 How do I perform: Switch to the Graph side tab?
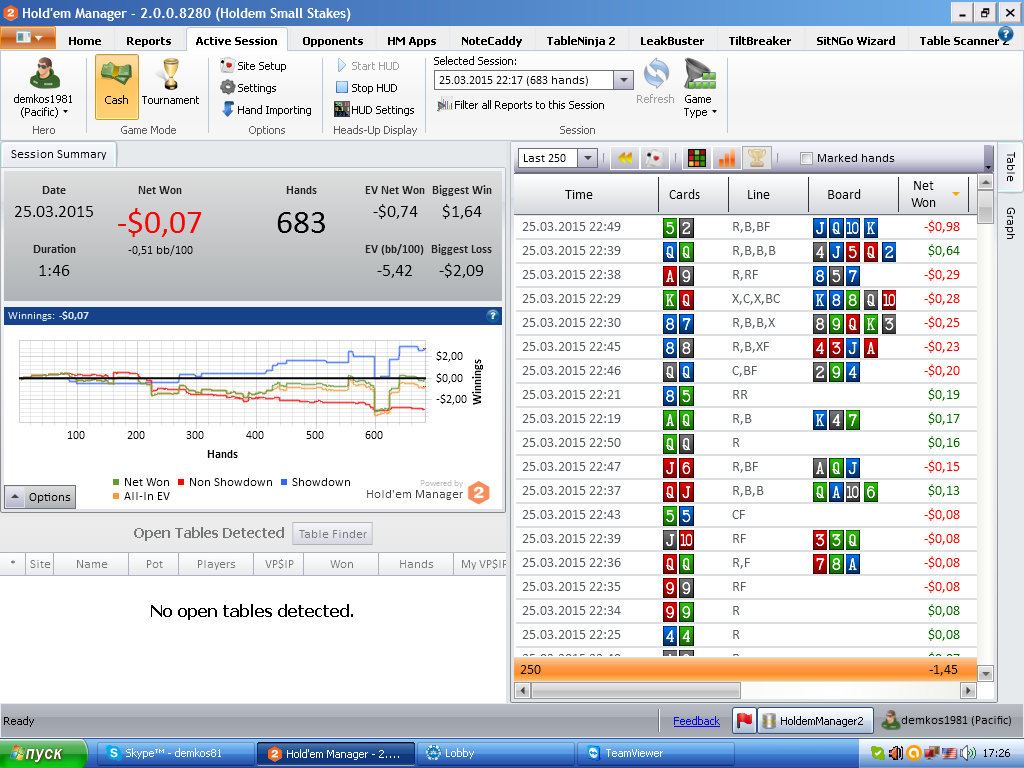coord(1010,223)
